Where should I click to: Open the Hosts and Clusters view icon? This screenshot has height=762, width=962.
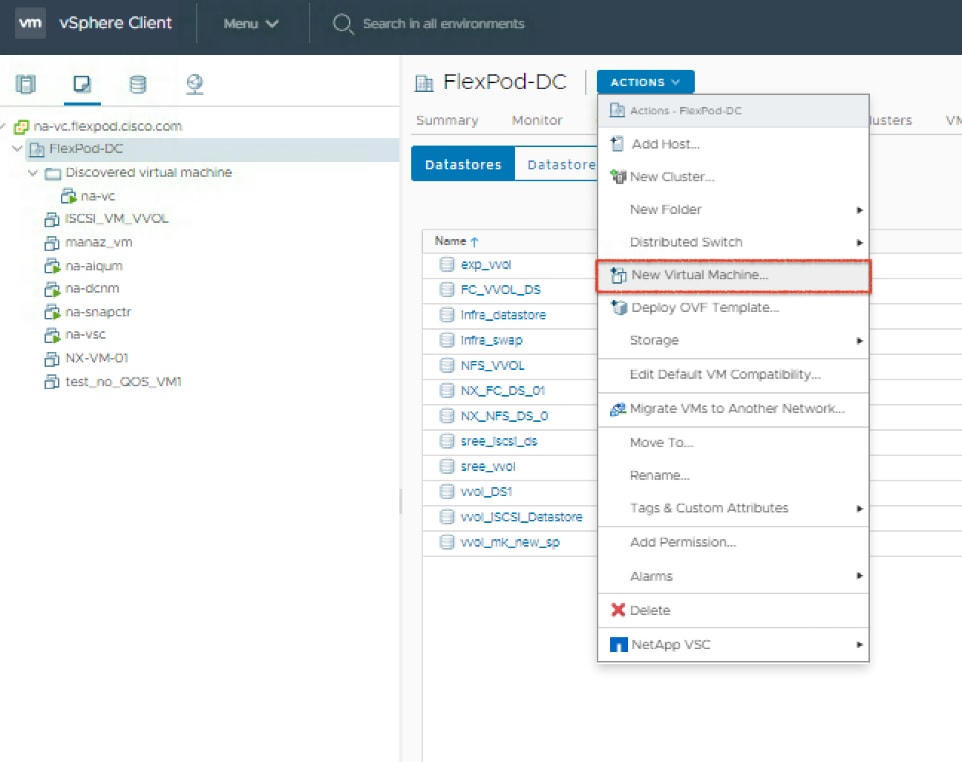point(26,84)
